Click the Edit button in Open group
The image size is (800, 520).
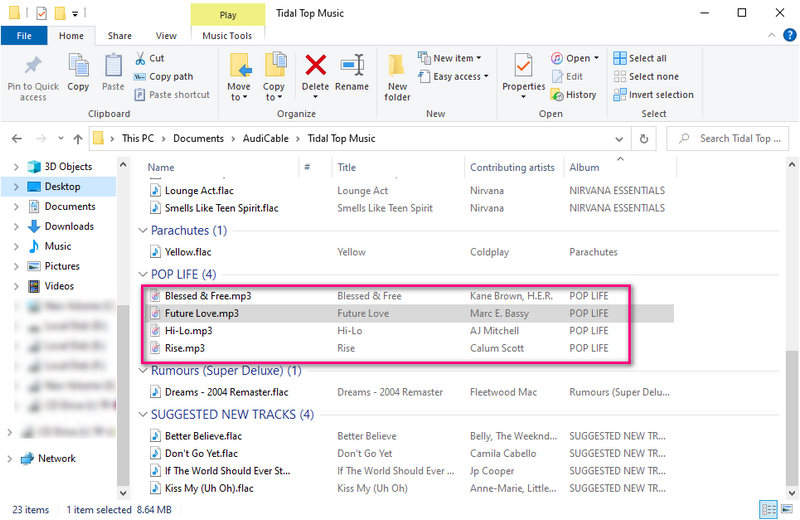(567, 77)
